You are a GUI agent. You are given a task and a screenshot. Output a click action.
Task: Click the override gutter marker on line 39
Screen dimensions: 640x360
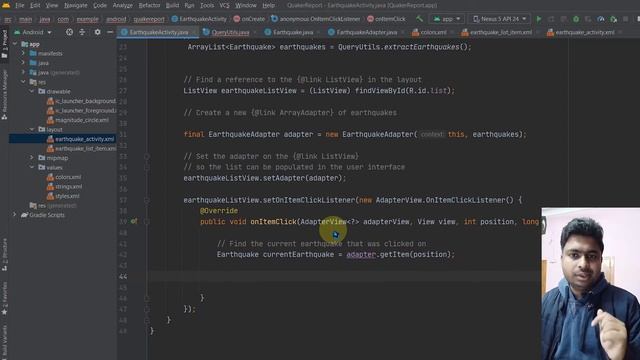(x=134, y=221)
